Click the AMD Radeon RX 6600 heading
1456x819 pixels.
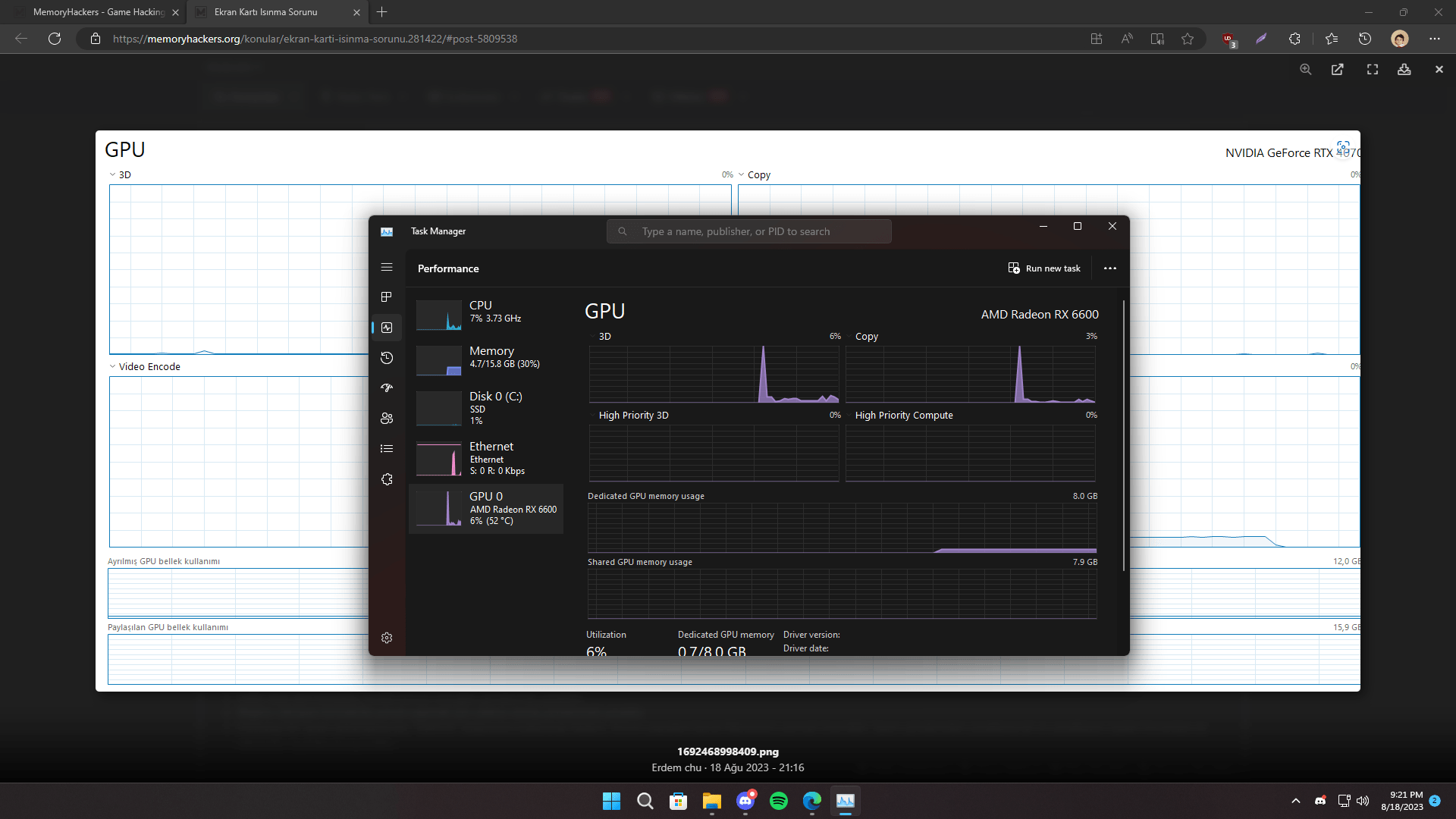(1040, 314)
